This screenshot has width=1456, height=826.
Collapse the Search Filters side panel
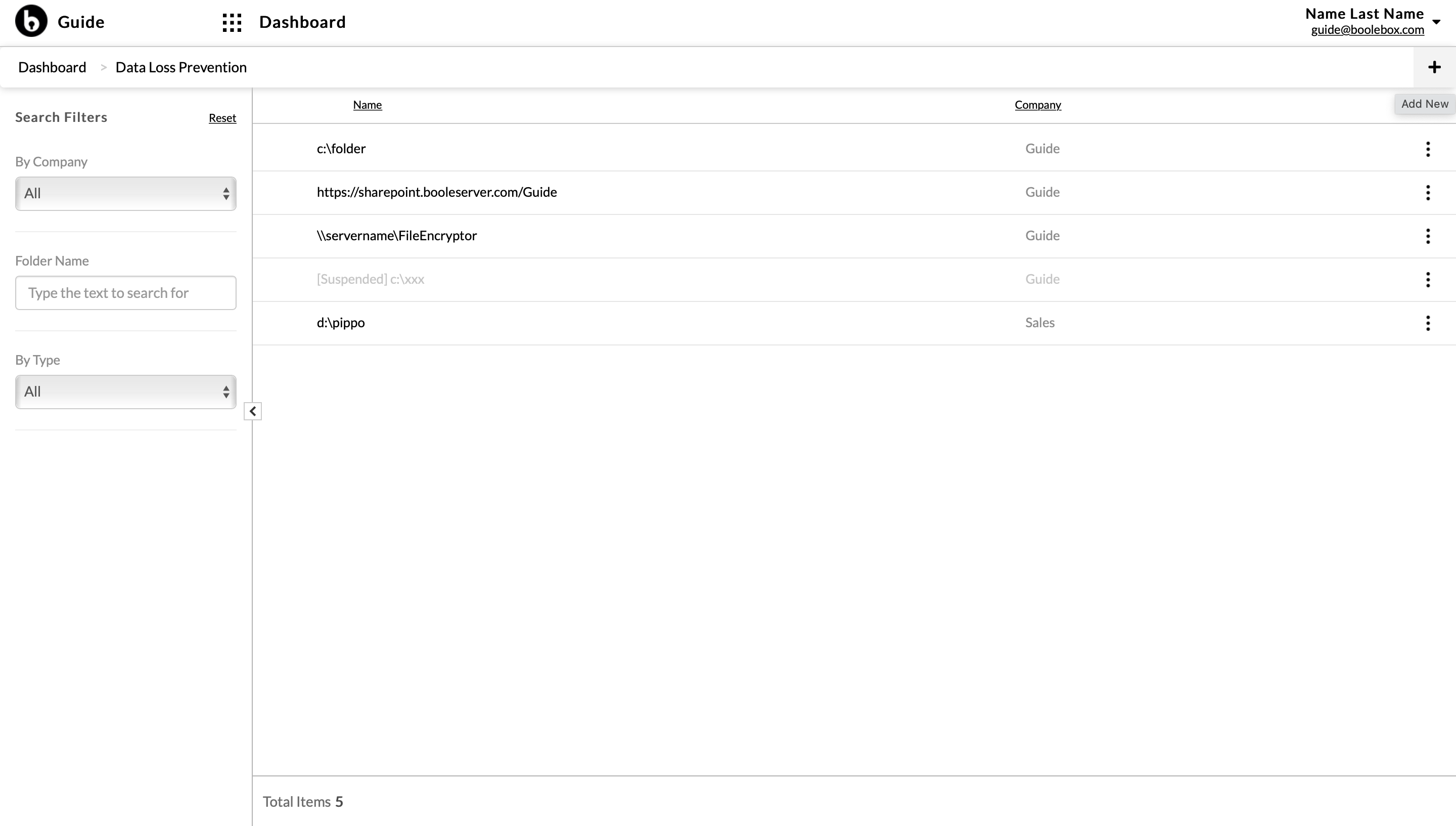[x=253, y=411]
